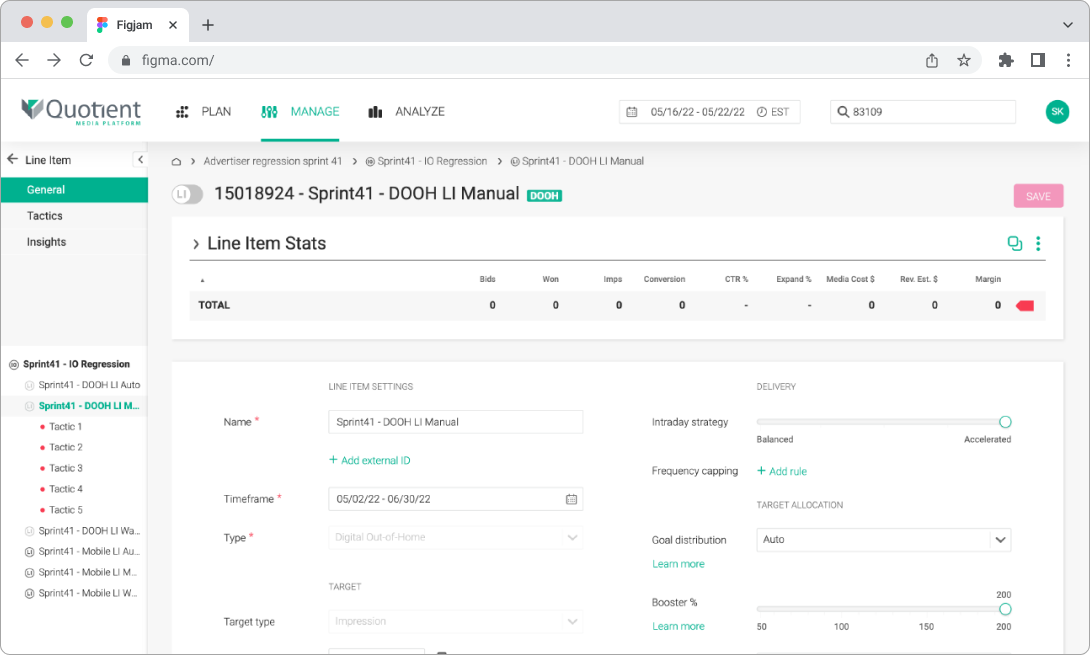Click the home breadcrumb icon

pos(177,161)
